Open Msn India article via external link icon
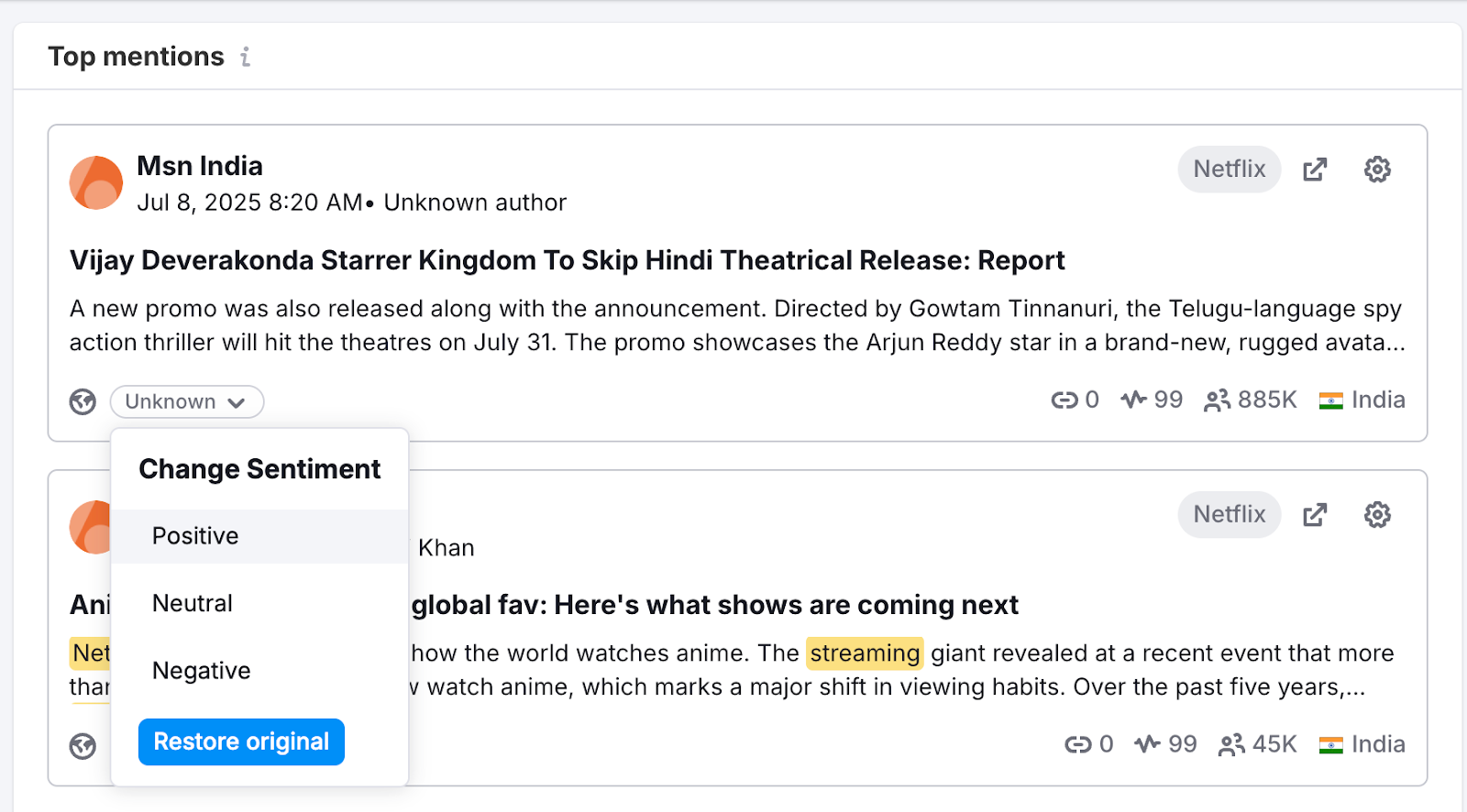 (1315, 170)
